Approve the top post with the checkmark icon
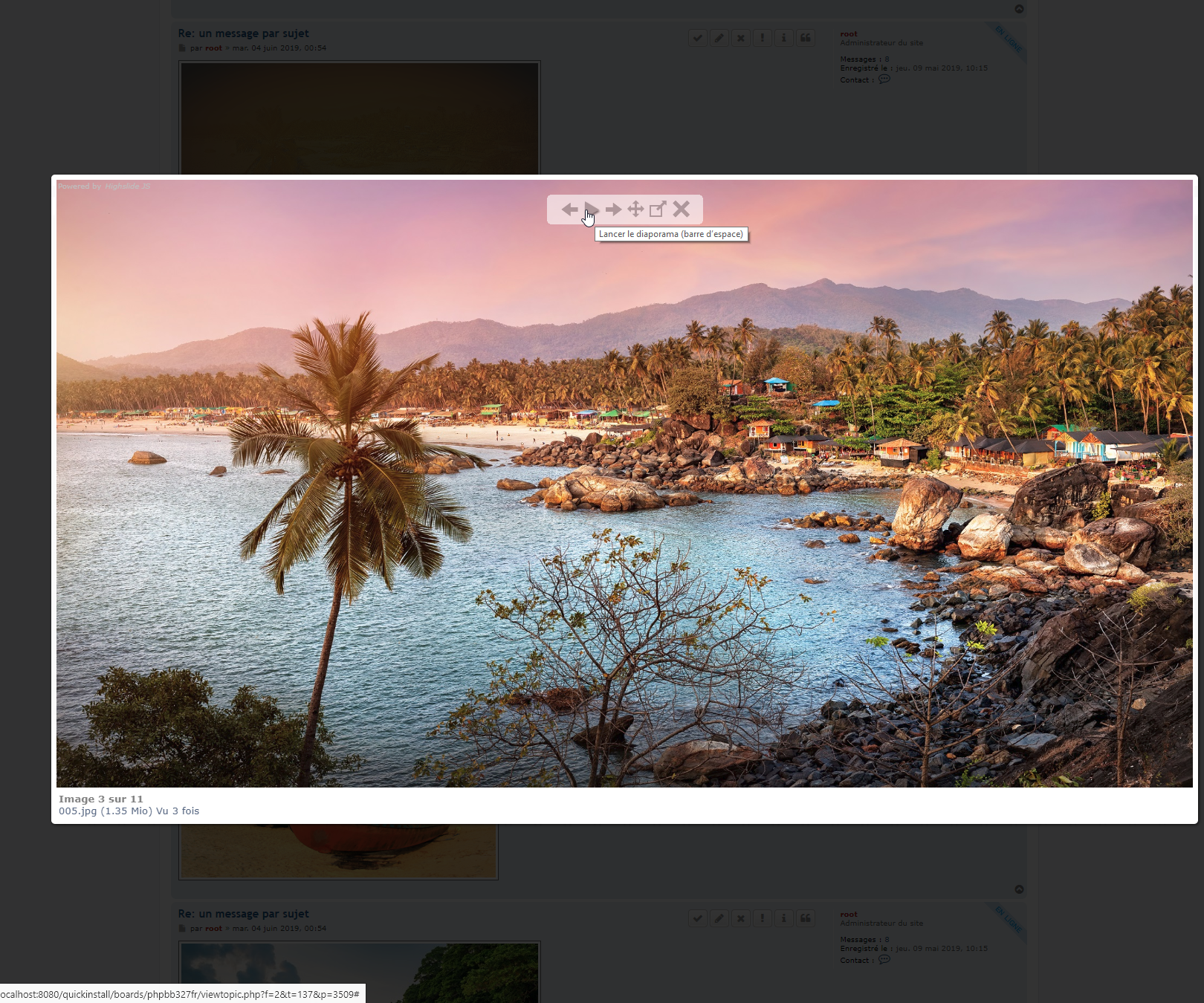Image resolution: width=1204 pixels, height=1003 pixels. point(698,38)
